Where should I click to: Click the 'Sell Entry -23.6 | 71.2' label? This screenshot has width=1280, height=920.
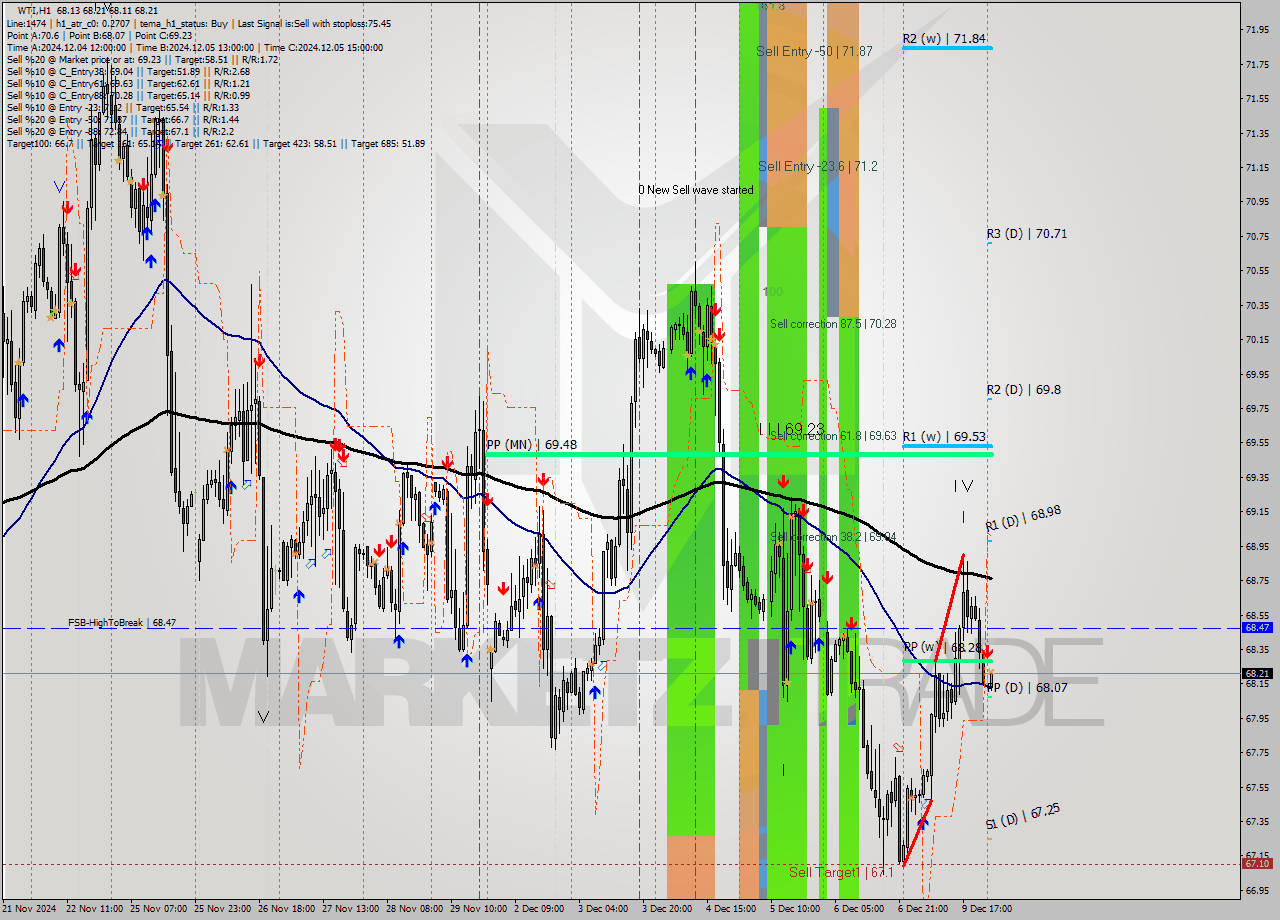pyautogui.click(x=818, y=166)
